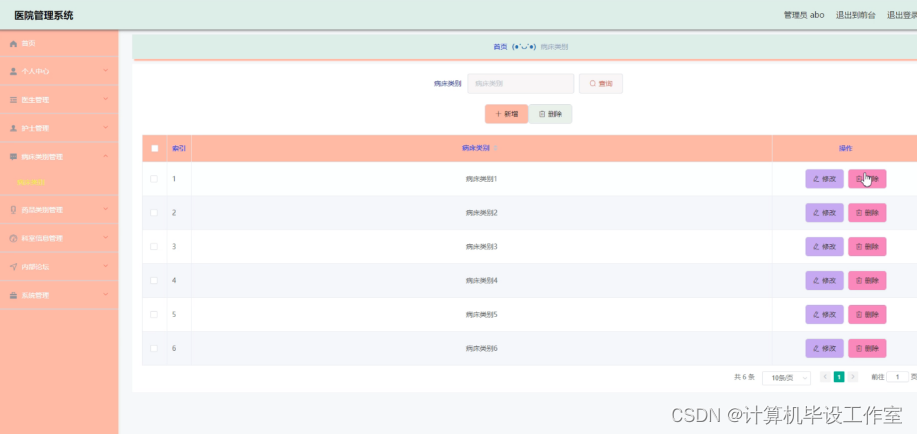Image resolution: width=917 pixels, height=434 pixels.
Task: Click 修改 in the 病床类别4 row
Action: (x=824, y=281)
